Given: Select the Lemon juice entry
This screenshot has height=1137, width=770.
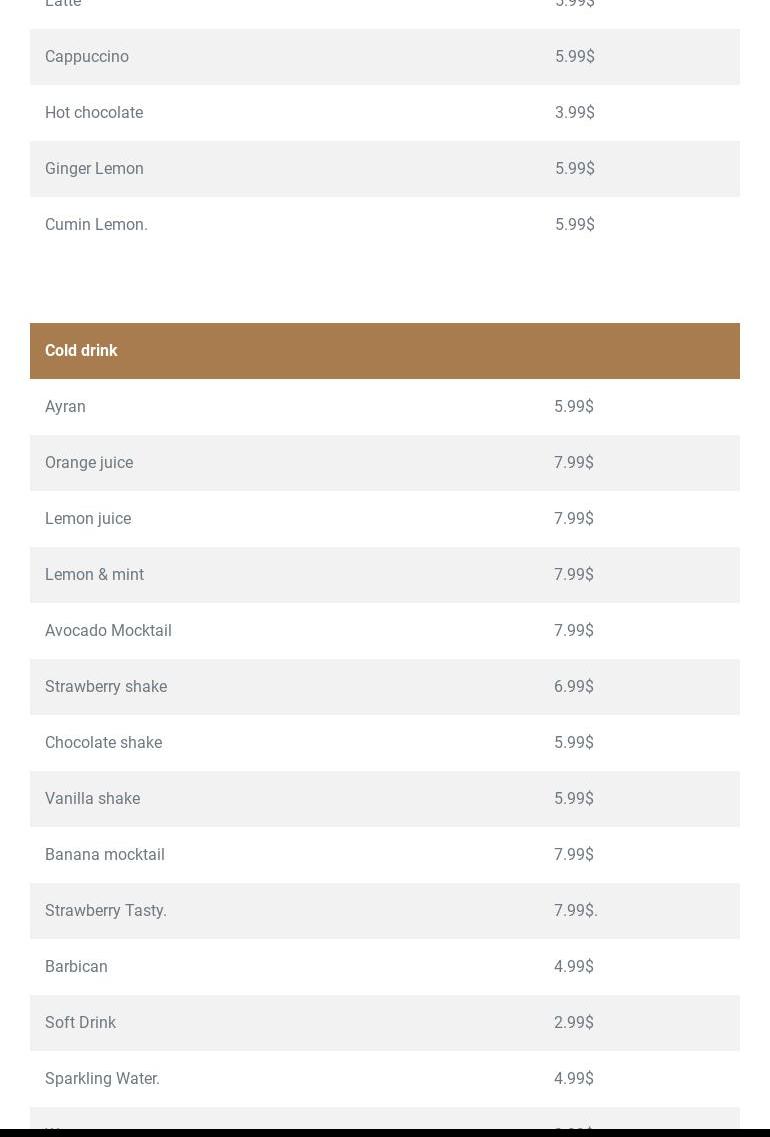Looking at the screenshot, I should tap(88, 519).
